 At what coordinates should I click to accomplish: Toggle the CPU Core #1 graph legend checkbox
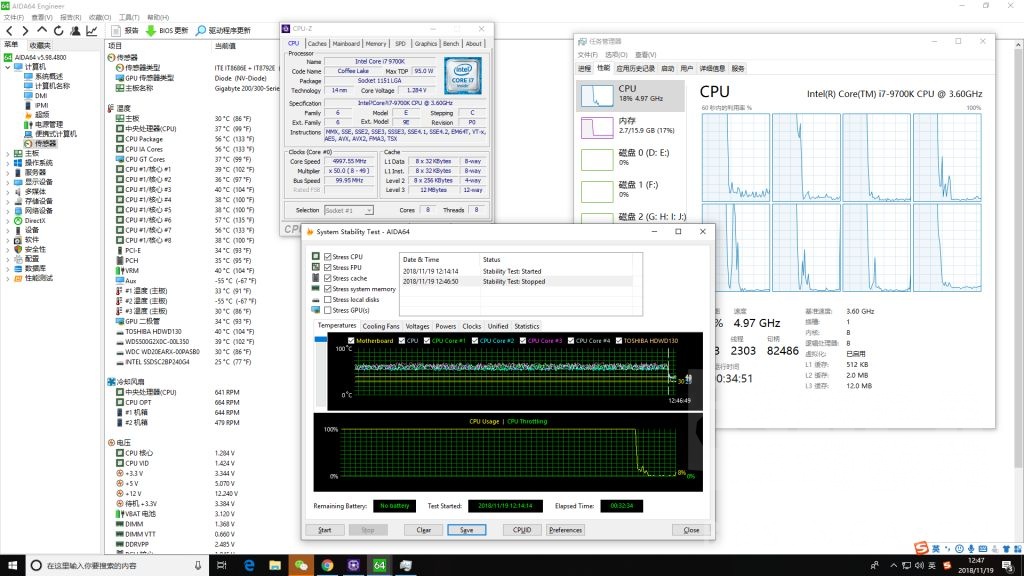[x=427, y=340]
